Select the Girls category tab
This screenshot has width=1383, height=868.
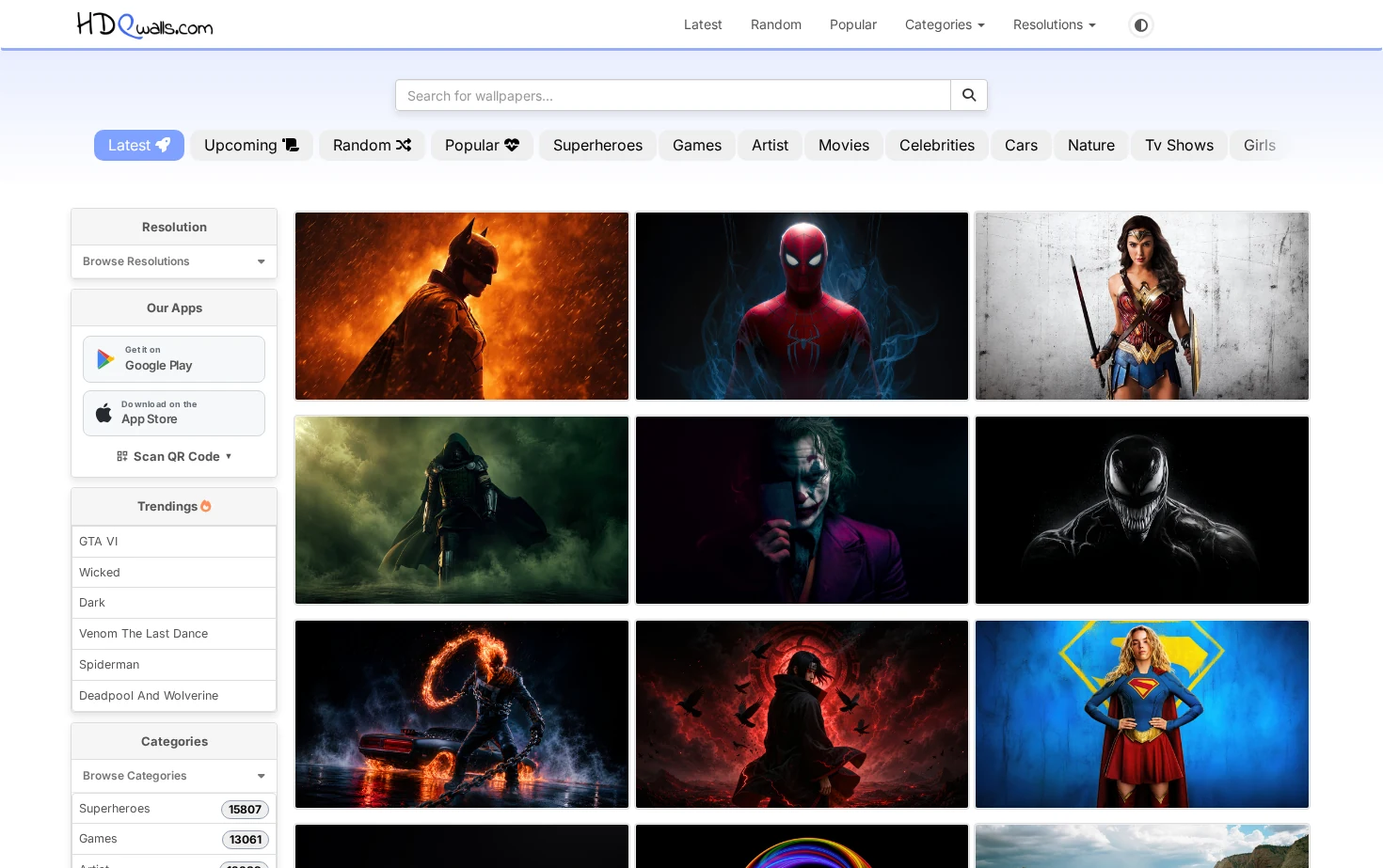(1259, 145)
